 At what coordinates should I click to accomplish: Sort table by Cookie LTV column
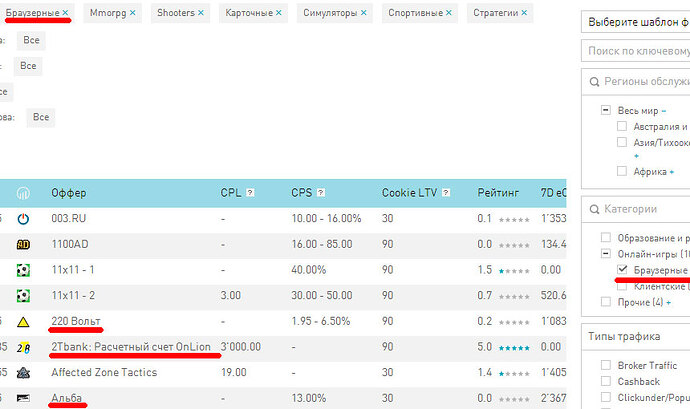[x=409, y=193]
